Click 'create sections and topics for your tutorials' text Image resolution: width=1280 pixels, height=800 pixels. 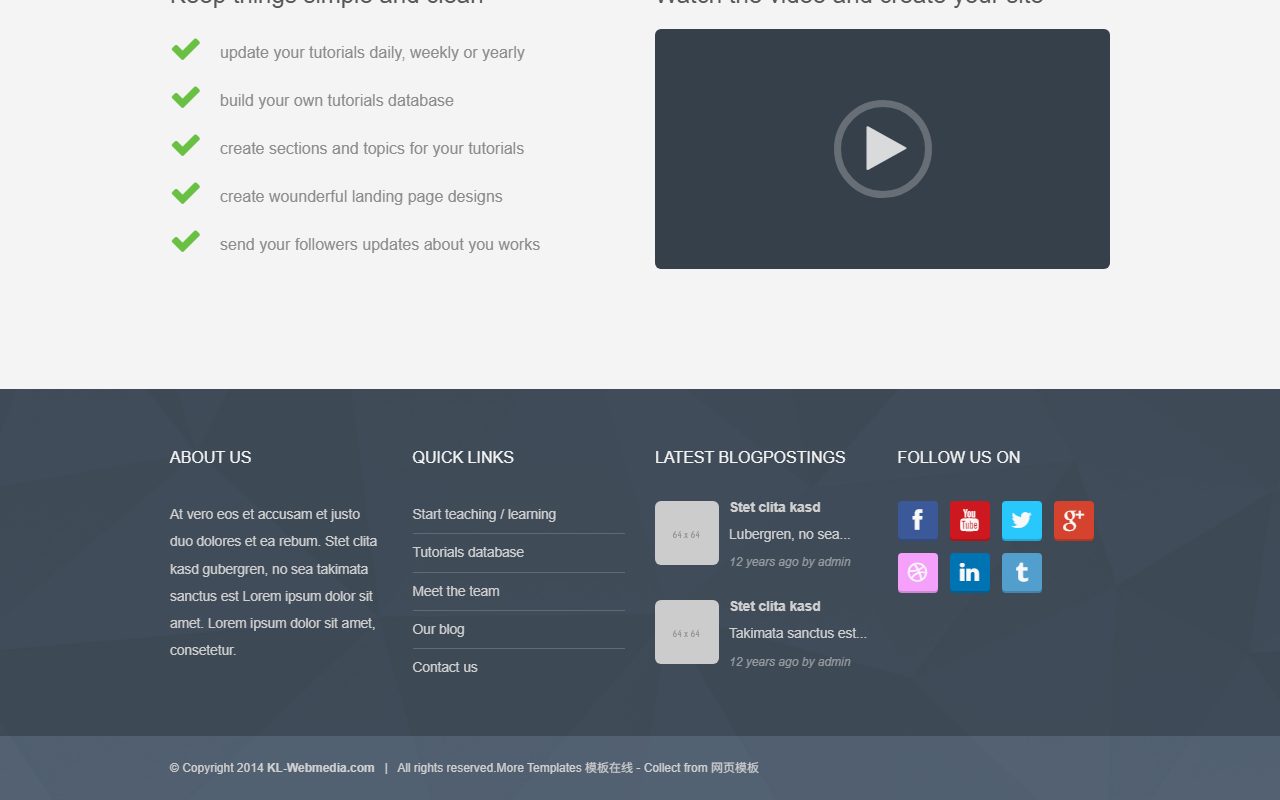372,148
